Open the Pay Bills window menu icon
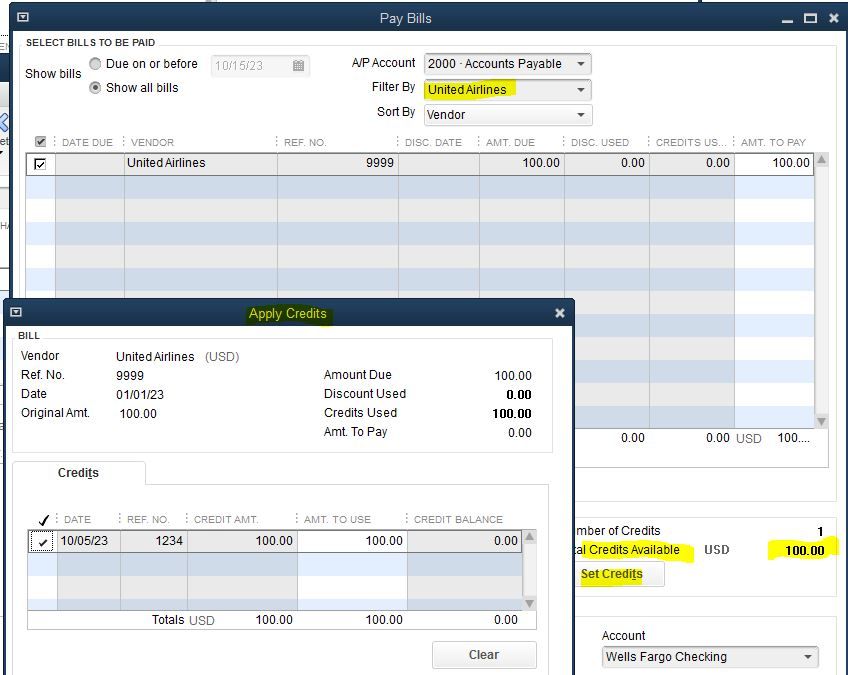Screen dimensions: 848x675 (x=23, y=17)
